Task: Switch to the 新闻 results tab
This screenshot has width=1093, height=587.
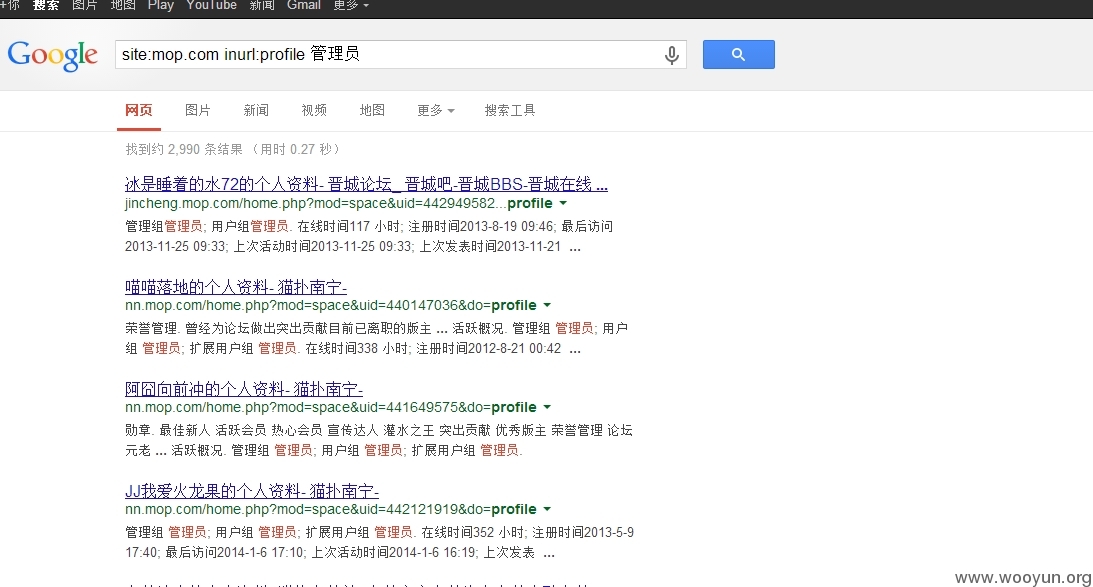Action: [256, 110]
